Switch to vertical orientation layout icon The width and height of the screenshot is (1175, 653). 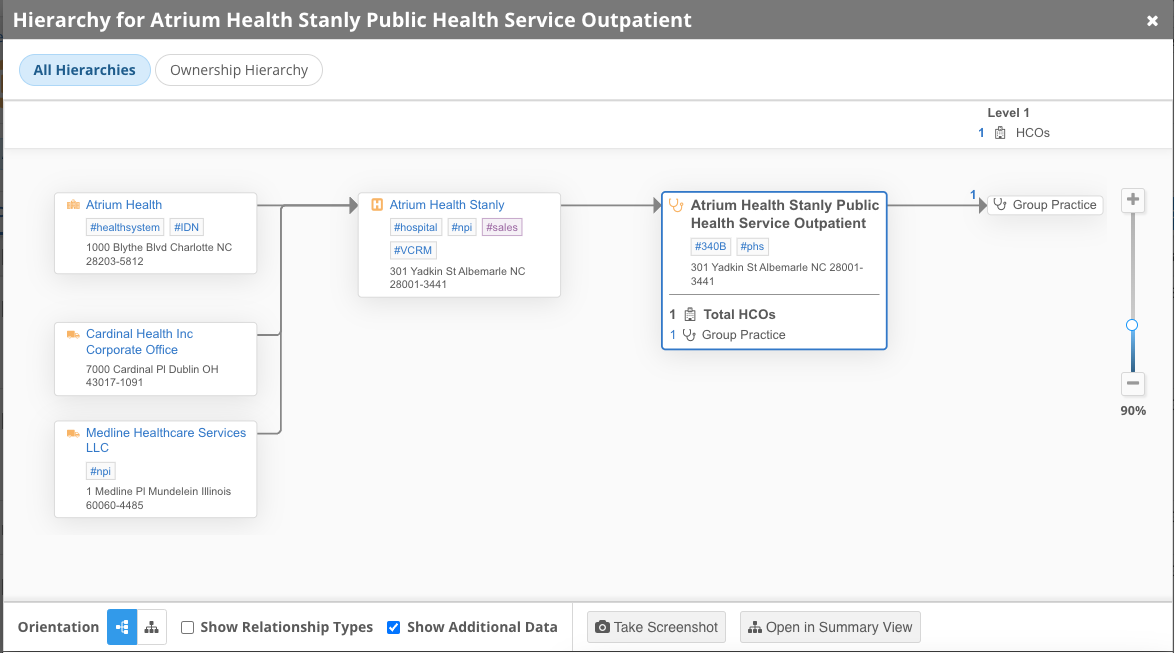(152, 627)
